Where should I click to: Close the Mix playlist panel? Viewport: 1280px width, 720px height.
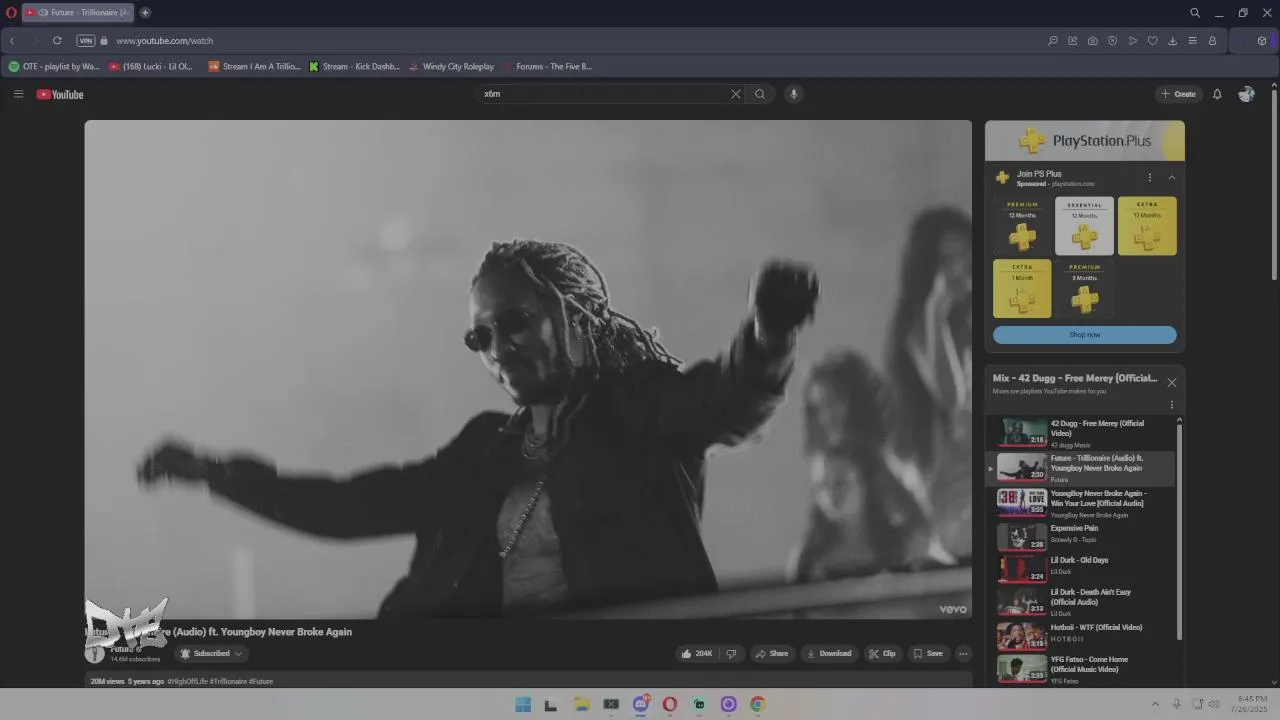(x=1172, y=383)
